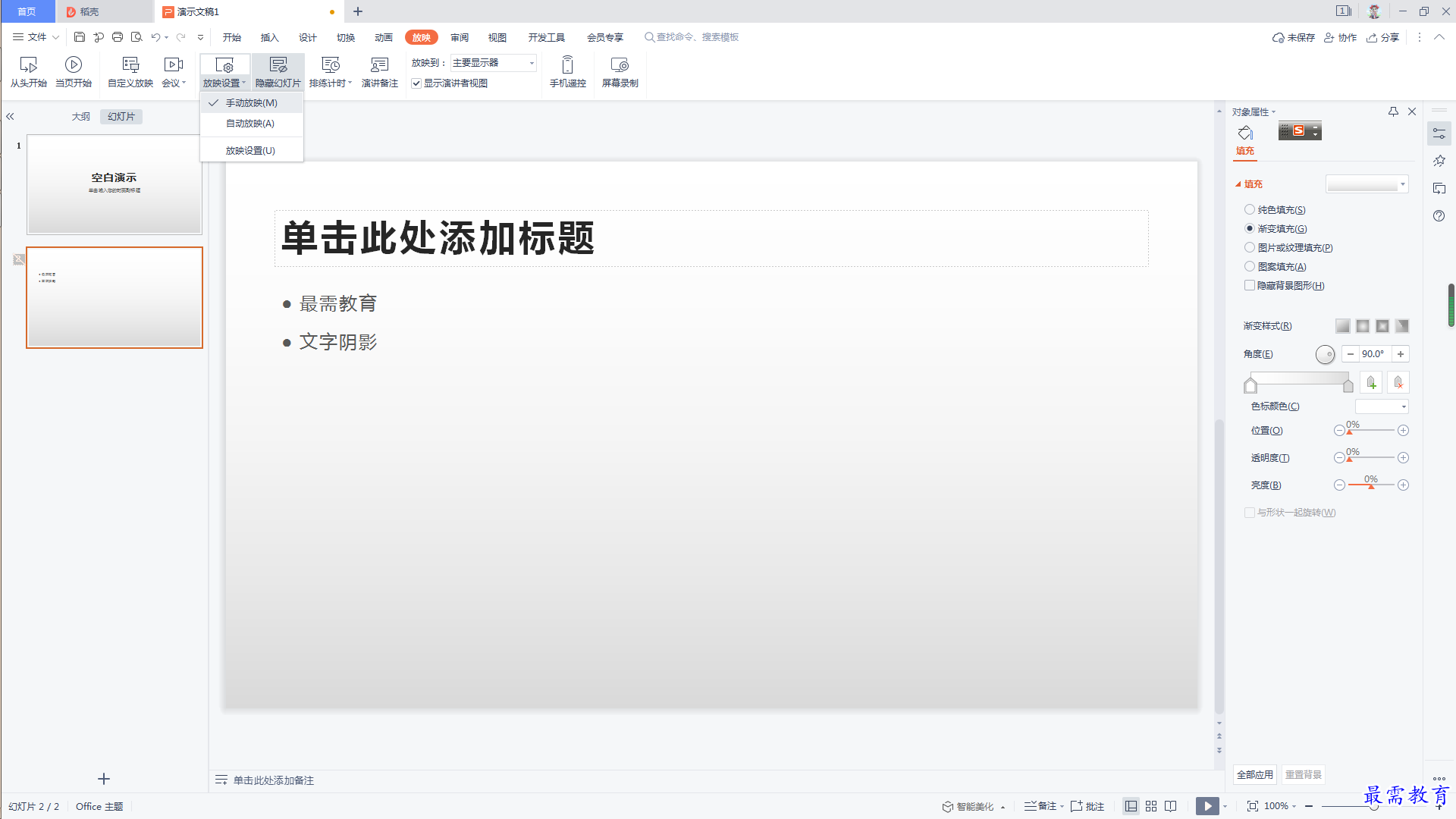Open quick access toolbar customize arrow
The width and height of the screenshot is (1456, 819).
[200, 37]
